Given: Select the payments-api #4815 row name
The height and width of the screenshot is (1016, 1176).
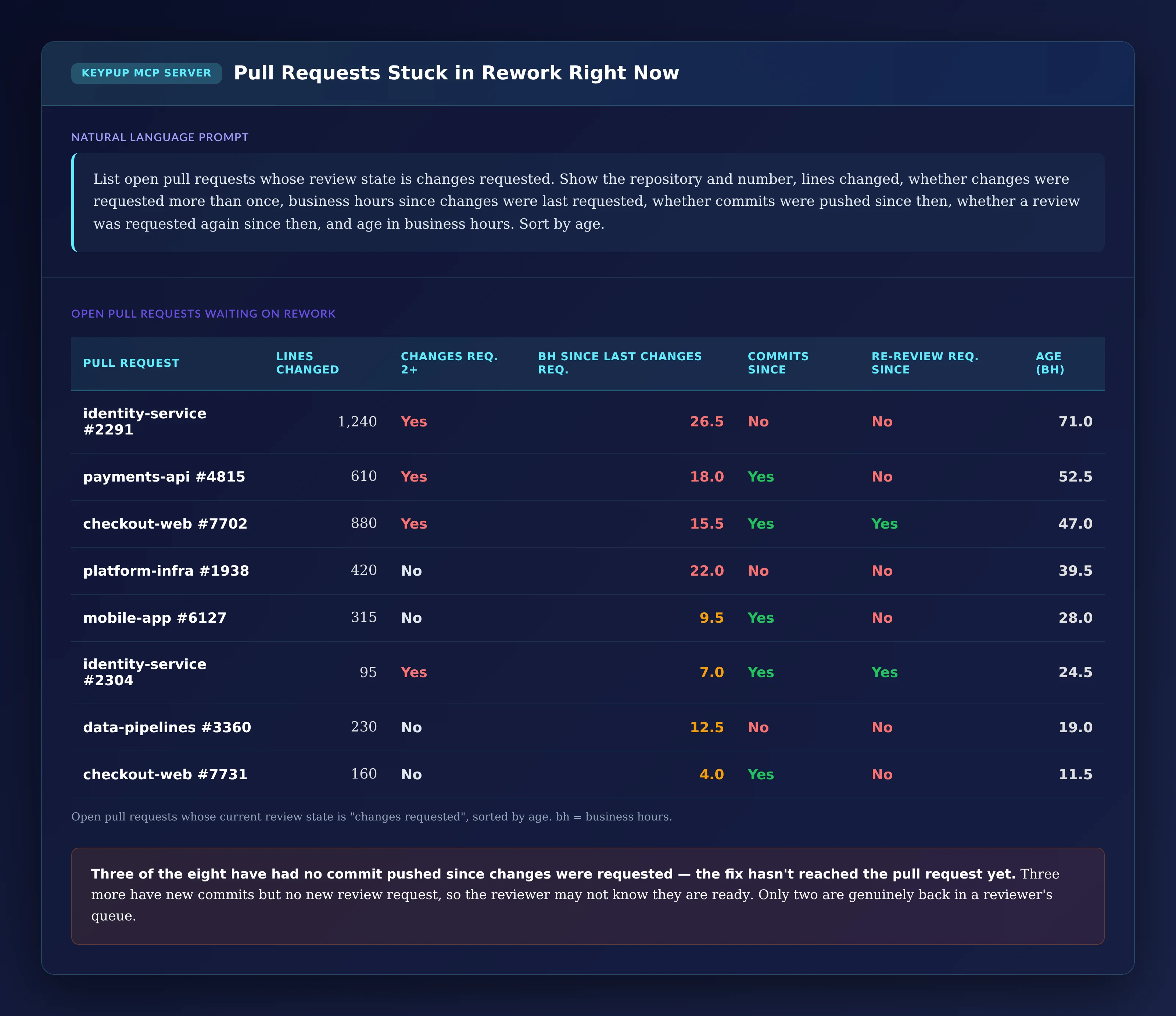Looking at the screenshot, I should pyautogui.click(x=164, y=477).
